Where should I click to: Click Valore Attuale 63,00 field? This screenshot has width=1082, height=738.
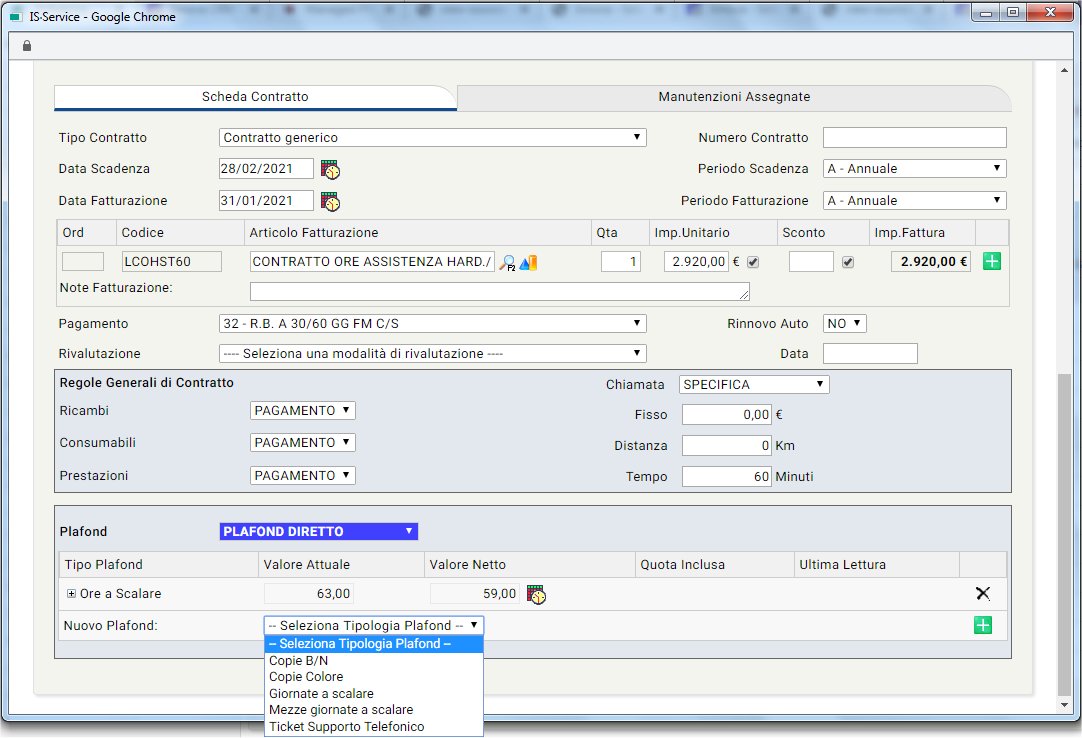pos(308,594)
